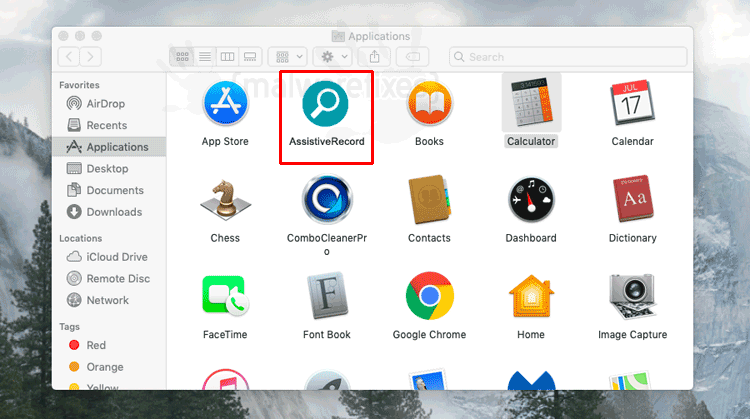Open iCloud Drive in the sidebar
The image size is (750, 419).
[x=109, y=257]
